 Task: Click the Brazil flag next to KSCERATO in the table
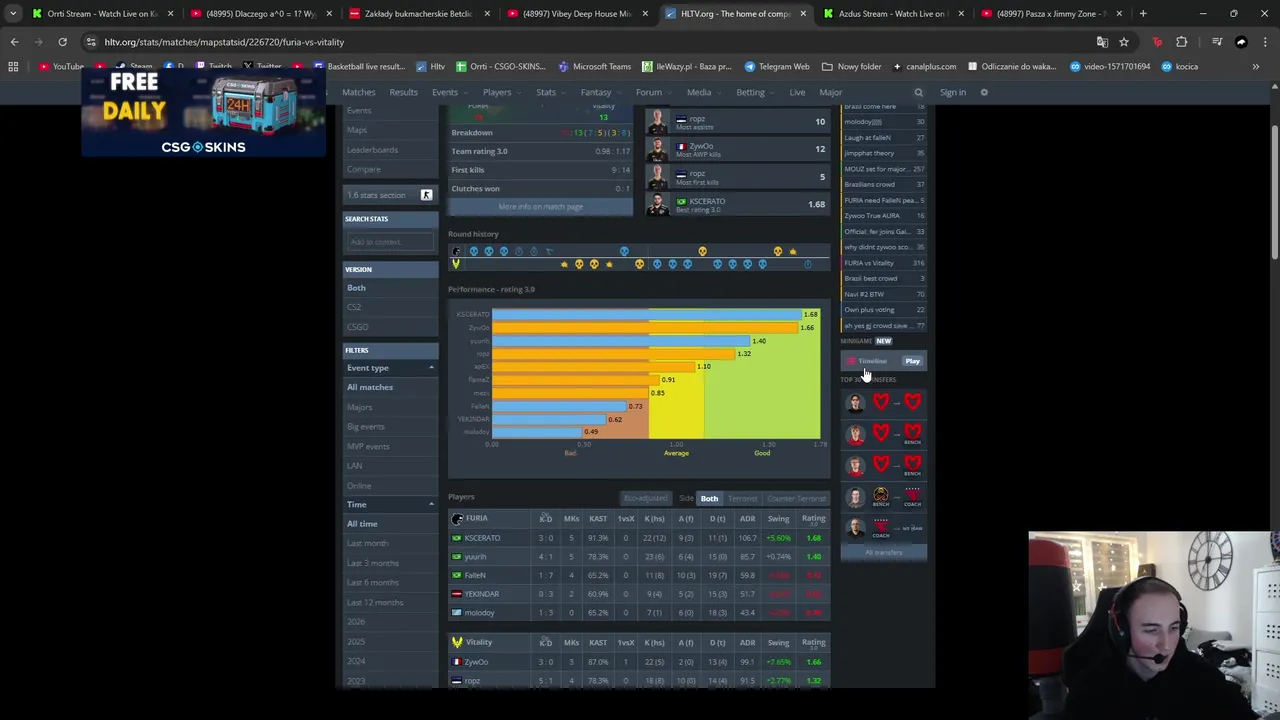[x=457, y=538]
